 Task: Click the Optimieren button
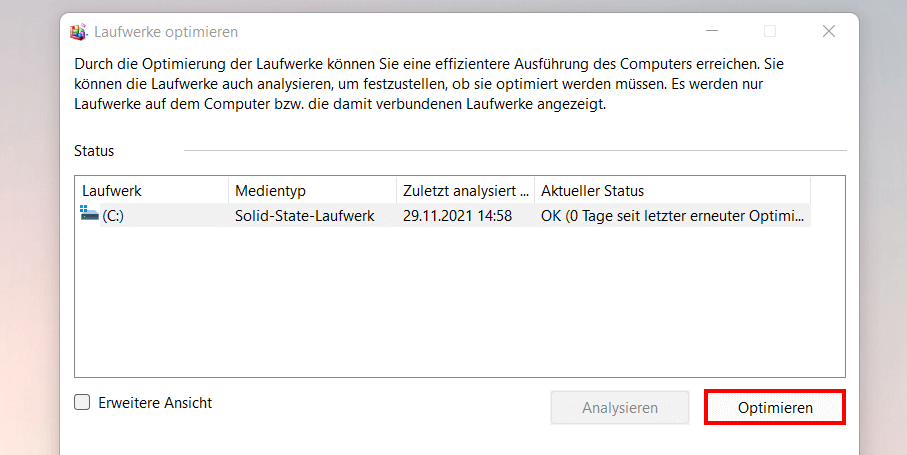(x=775, y=408)
